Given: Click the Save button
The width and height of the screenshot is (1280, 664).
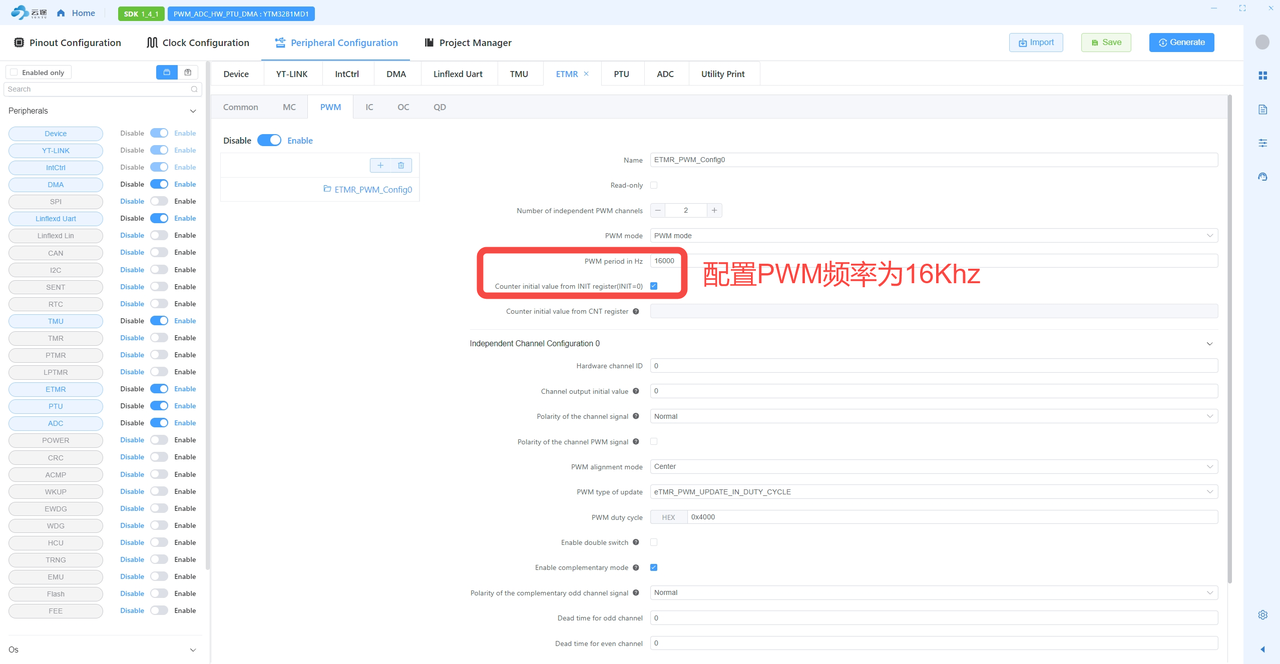Looking at the screenshot, I should [x=1106, y=42].
